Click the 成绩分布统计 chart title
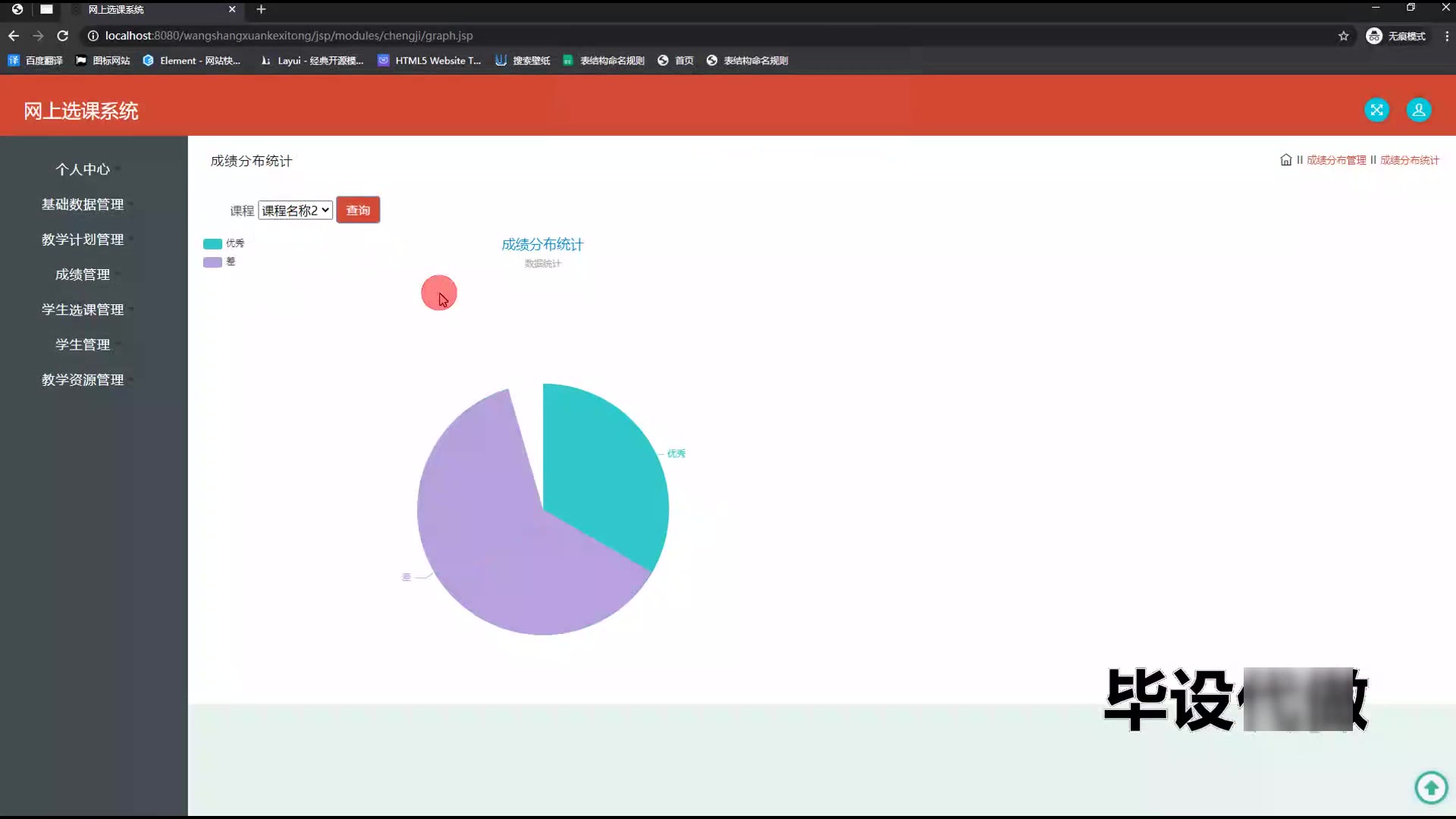 (542, 244)
